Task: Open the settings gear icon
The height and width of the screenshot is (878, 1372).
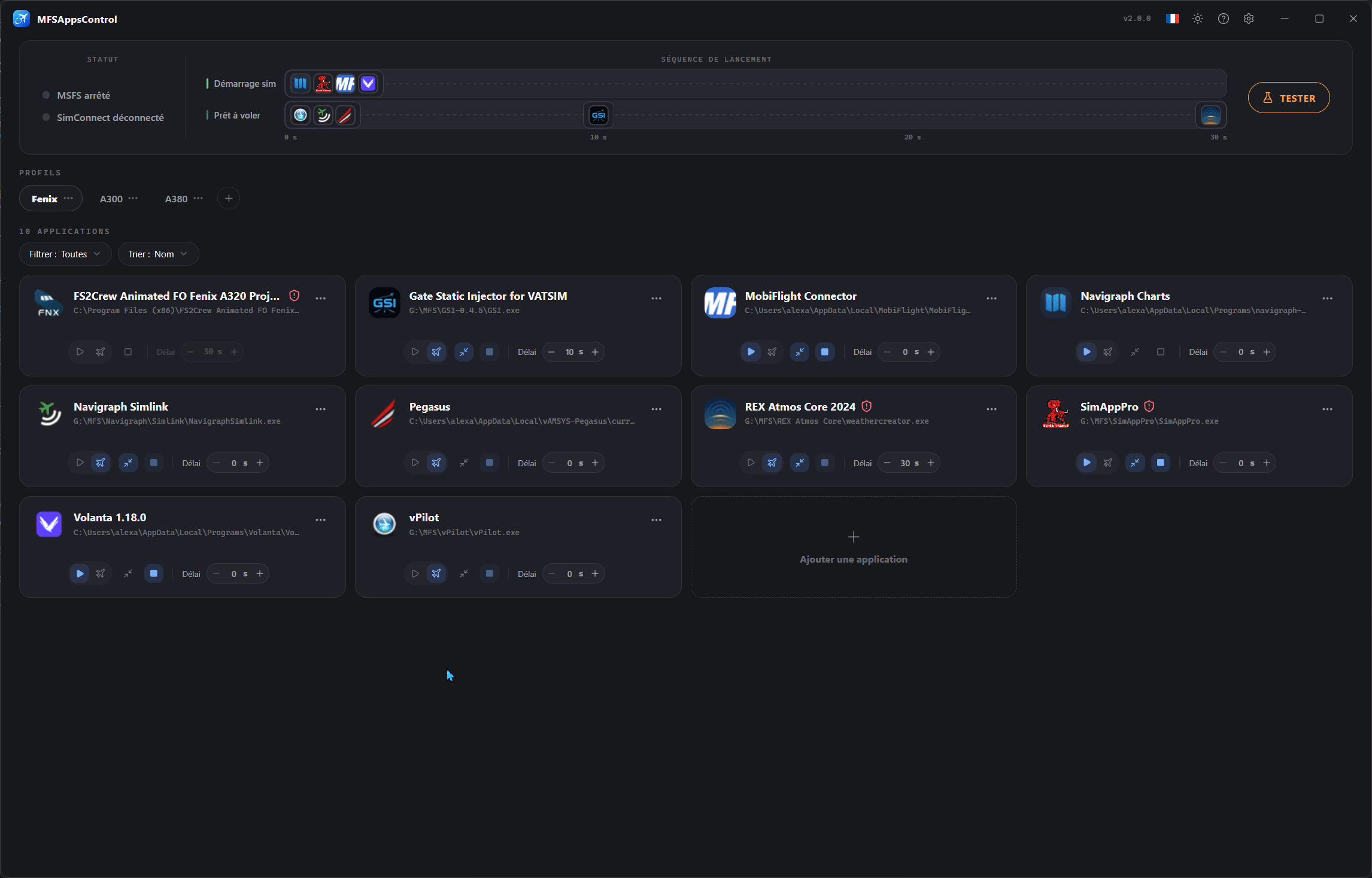Action: [x=1249, y=19]
